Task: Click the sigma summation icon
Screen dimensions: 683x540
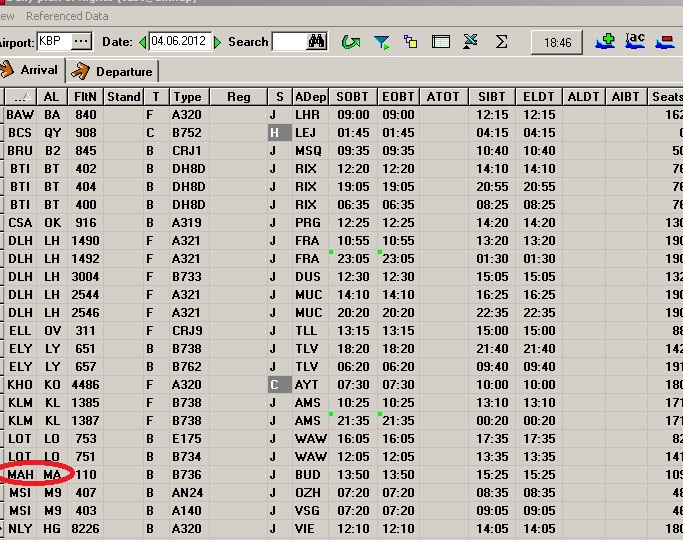Action: click(502, 42)
